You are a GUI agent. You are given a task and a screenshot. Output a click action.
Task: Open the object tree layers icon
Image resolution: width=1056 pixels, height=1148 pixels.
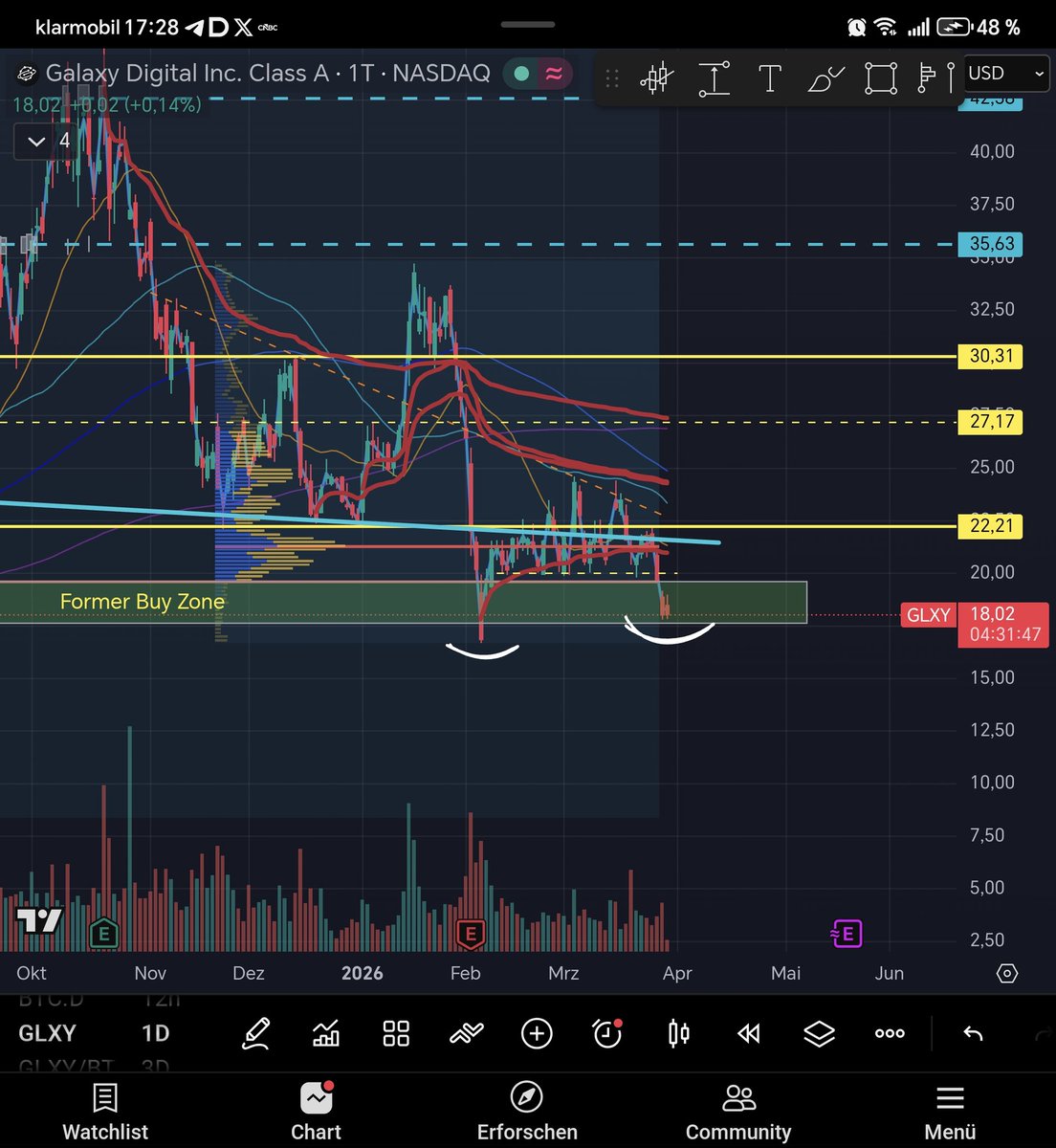(820, 1033)
